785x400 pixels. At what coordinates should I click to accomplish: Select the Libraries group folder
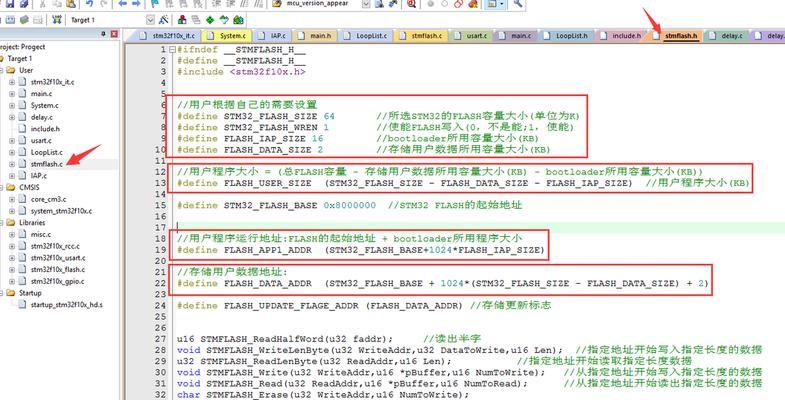[x=32, y=222]
